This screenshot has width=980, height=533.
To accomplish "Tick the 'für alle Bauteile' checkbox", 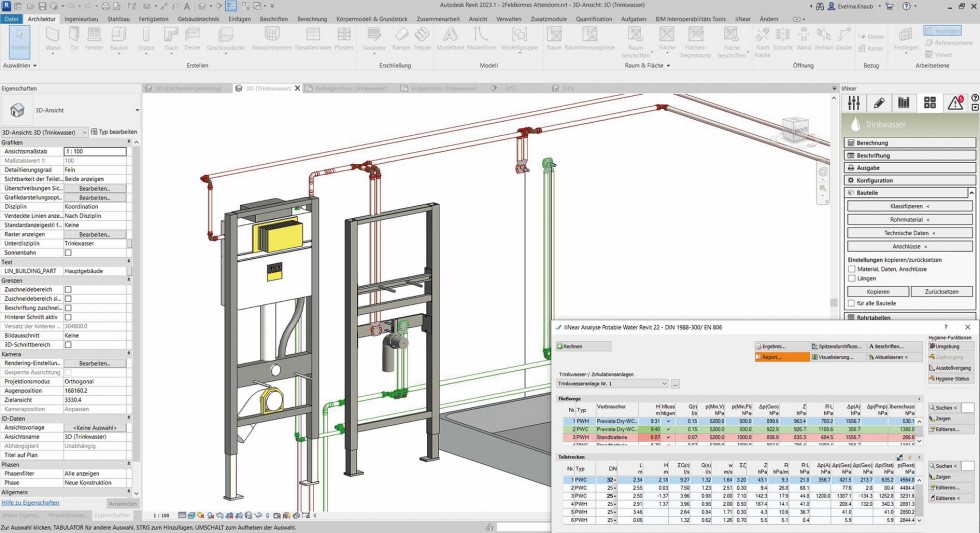I will click(852, 304).
